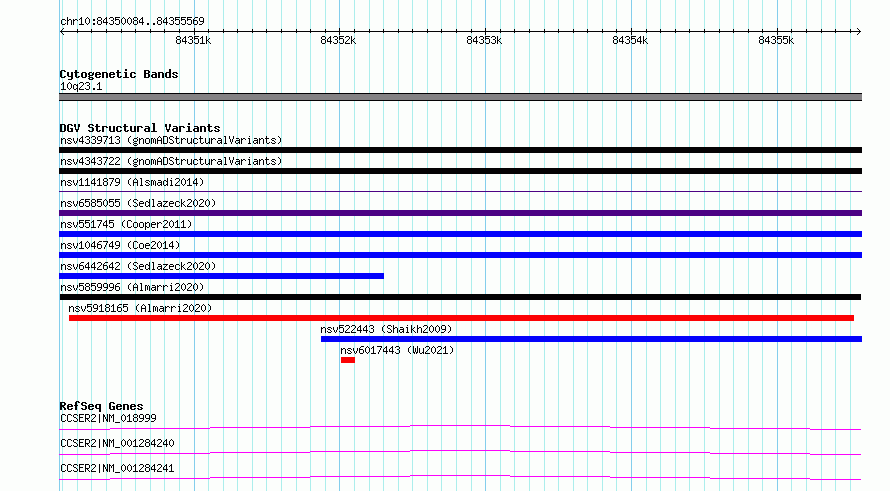Viewport: 890px width, 491px height.
Task: Click the long red nsv5918165 variant bar
Action: pyautogui.click(x=461, y=318)
